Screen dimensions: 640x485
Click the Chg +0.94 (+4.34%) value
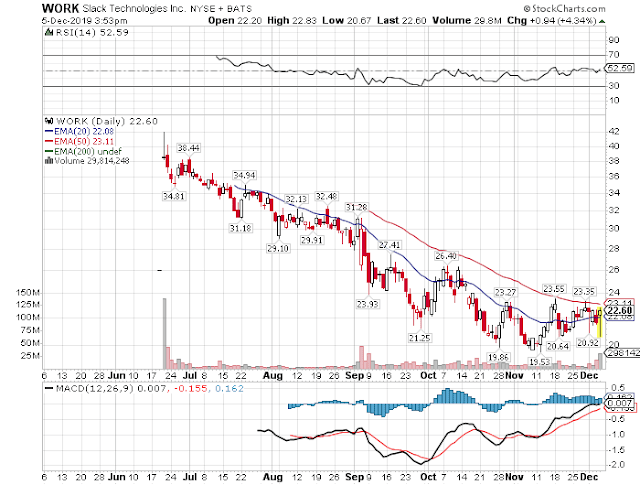(552, 20)
